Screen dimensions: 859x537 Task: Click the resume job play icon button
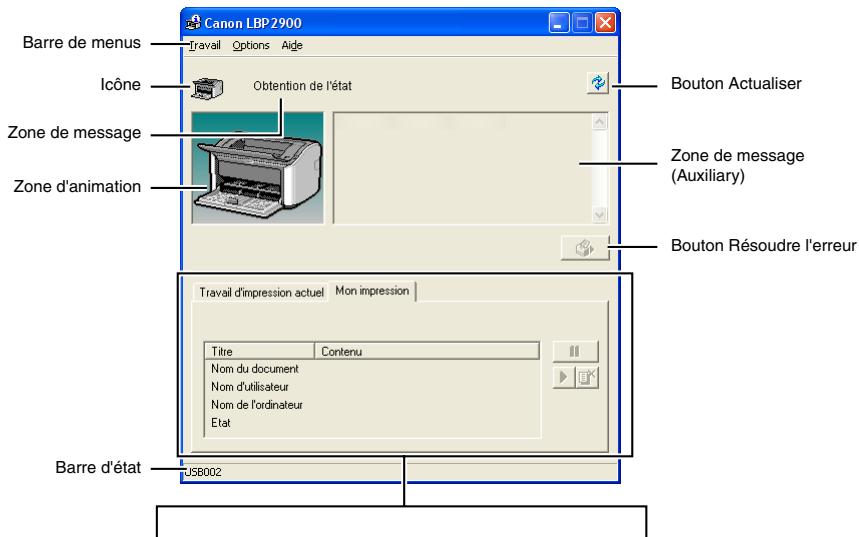[x=564, y=378]
